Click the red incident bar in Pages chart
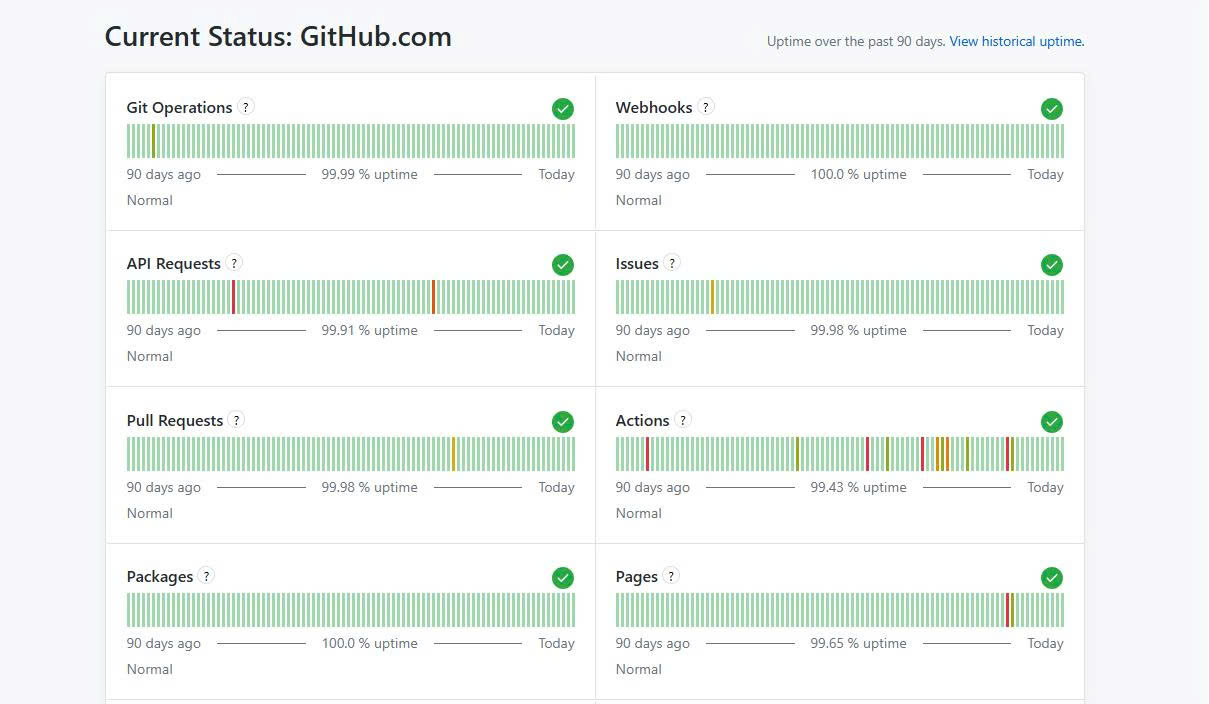The height and width of the screenshot is (704, 1209). [x=1007, y=610]
